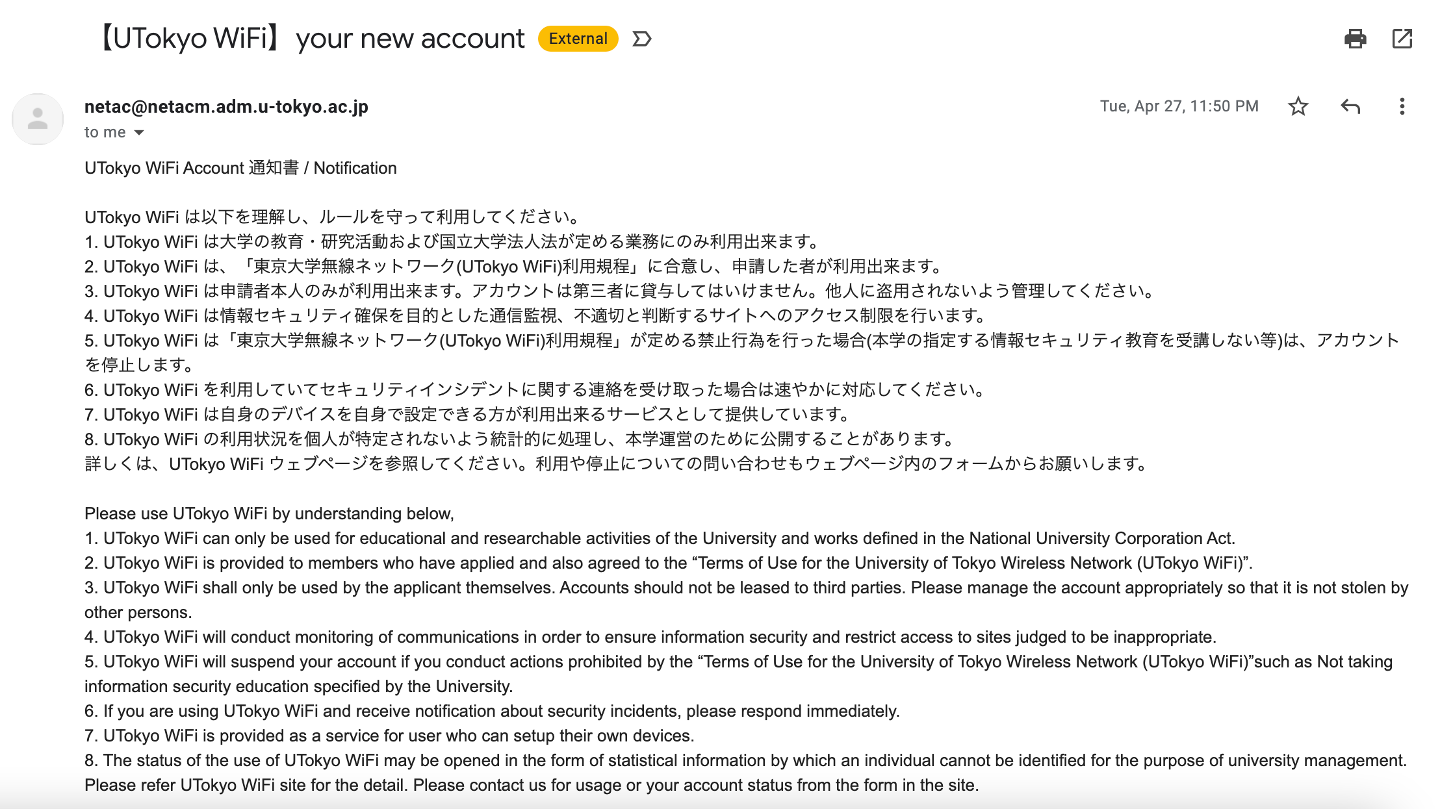Click the 'to me' recipient text
This screenshot has height=810, width=1440.
105,132
